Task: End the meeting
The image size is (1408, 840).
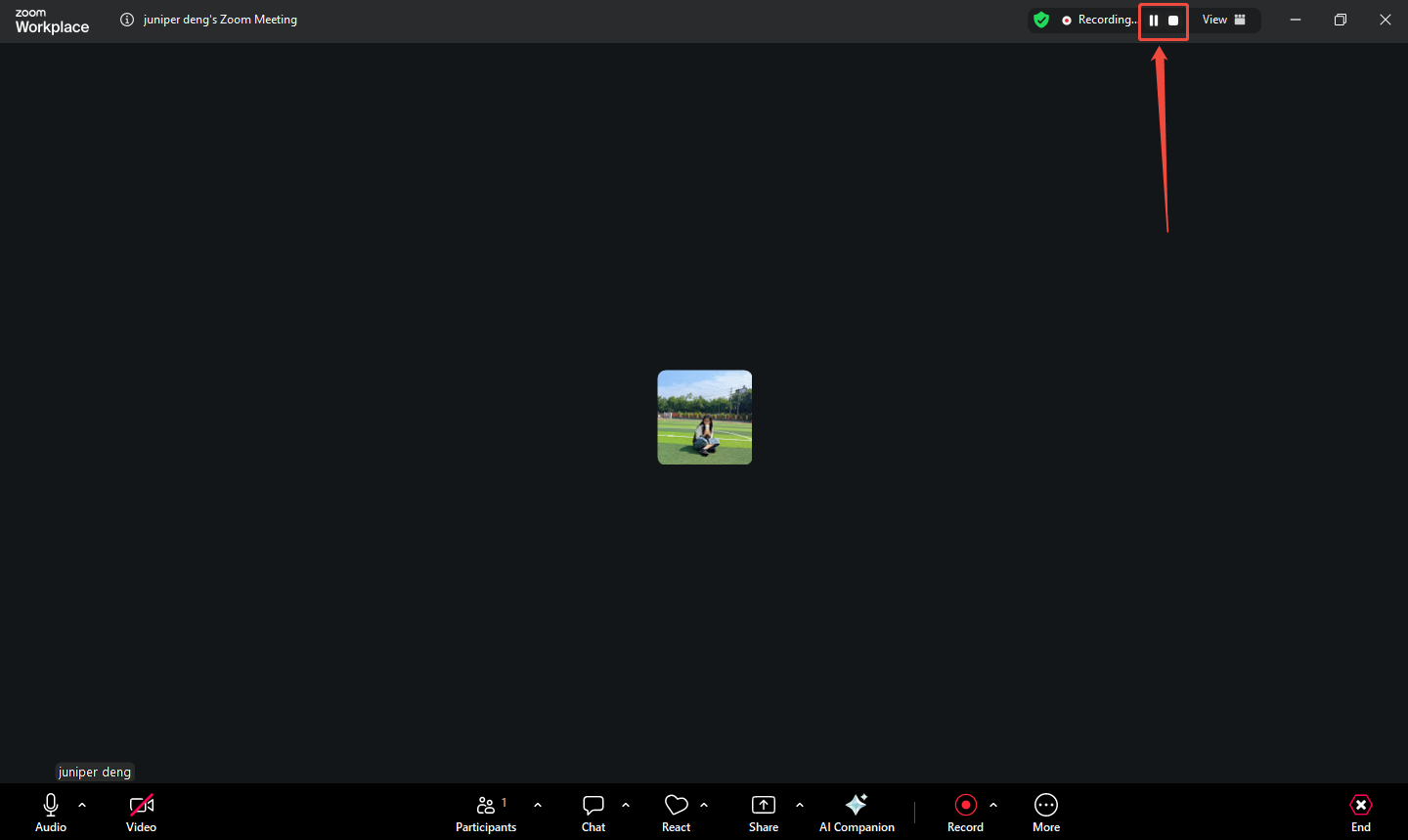Action: tap(1361, 812)
